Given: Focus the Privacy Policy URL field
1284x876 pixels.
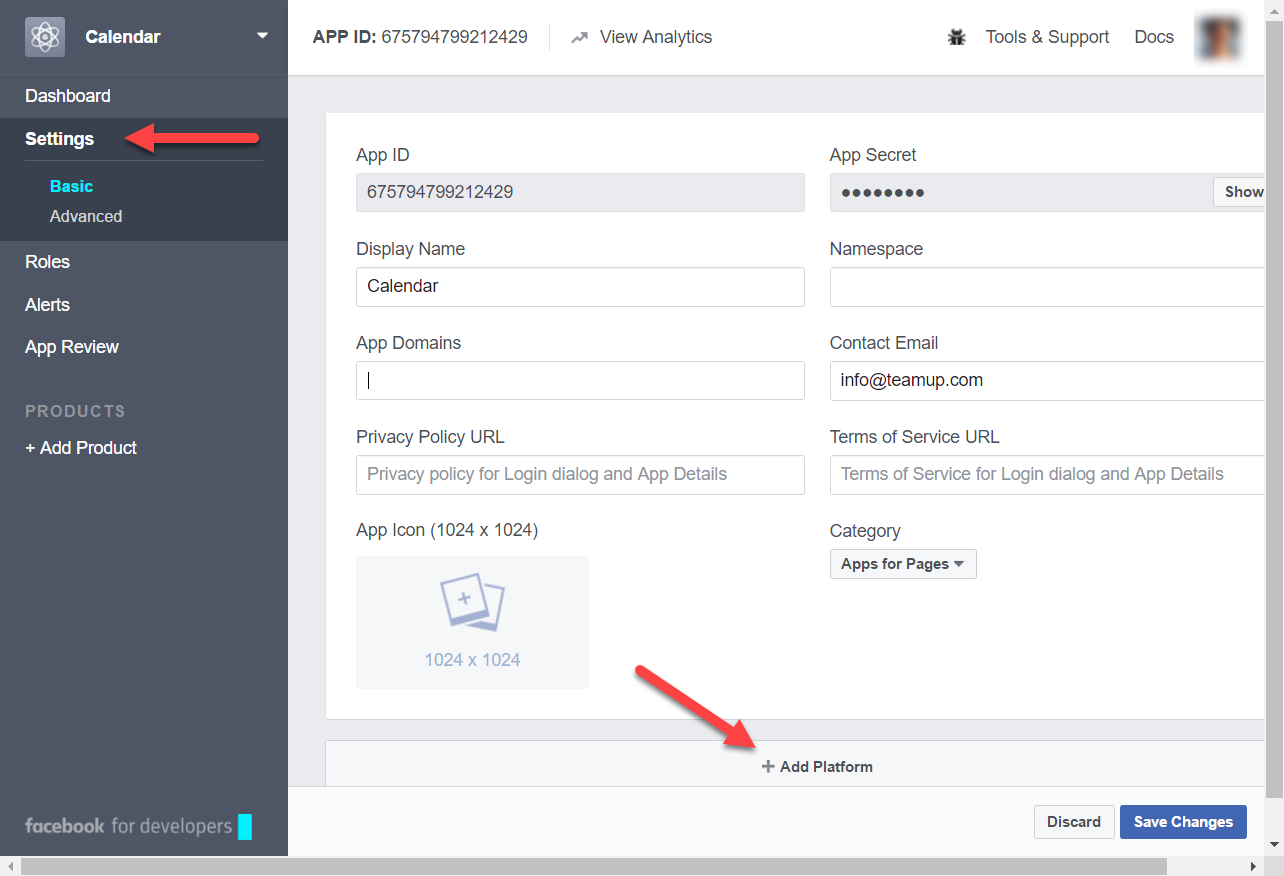Looking at the screenshot, I should pyautogui.click(x=580, y=474).
